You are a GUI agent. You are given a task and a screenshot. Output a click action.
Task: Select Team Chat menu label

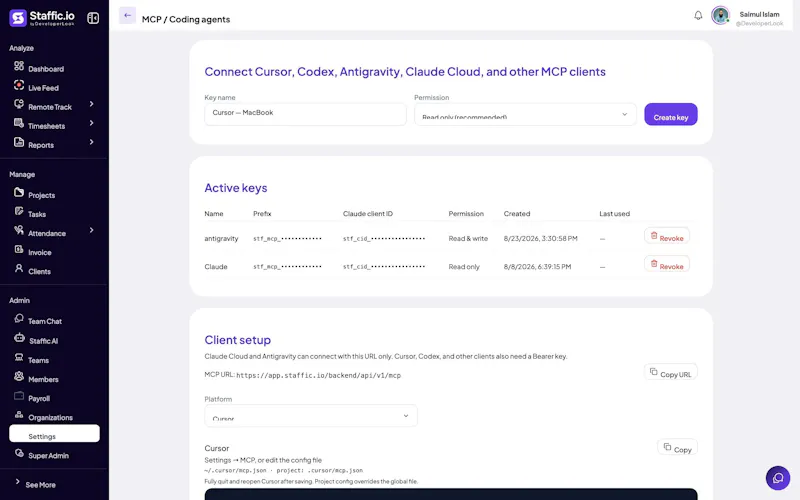tap(44, 321)
